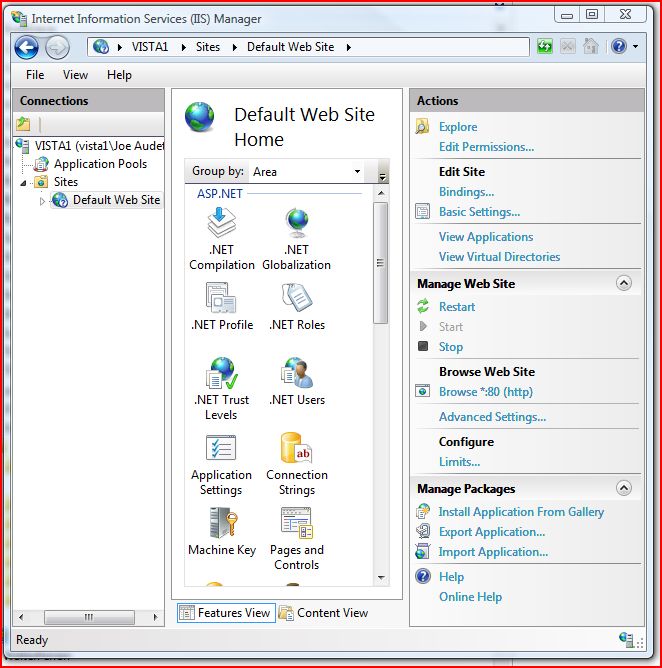The height and width of the screenshot is (668, 662).
Task: Open the .NET Roles feature
Action: click(x=297, y=306)
